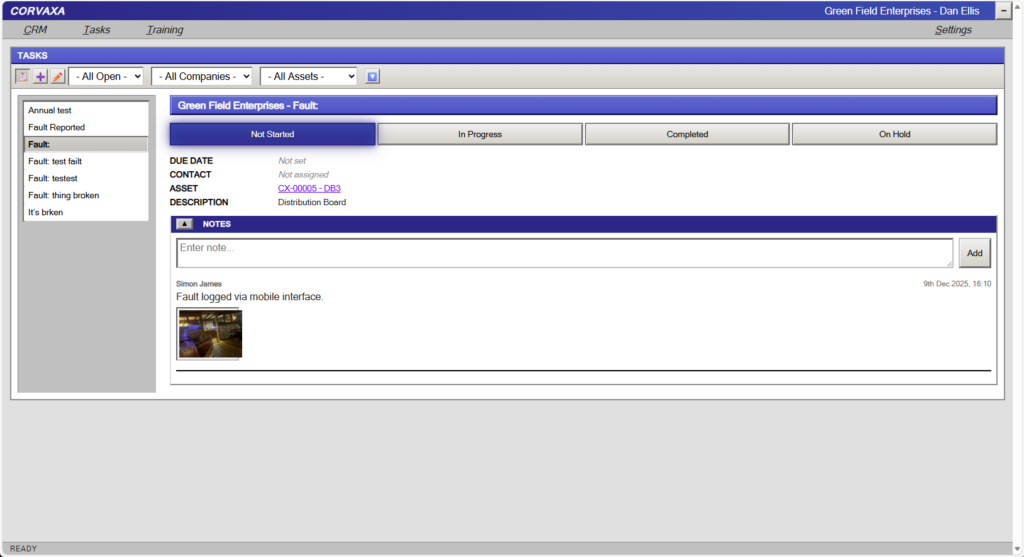The image size is (1024, 557).
Task: Click the pencil edit task icon
Action: click(57, 77)
